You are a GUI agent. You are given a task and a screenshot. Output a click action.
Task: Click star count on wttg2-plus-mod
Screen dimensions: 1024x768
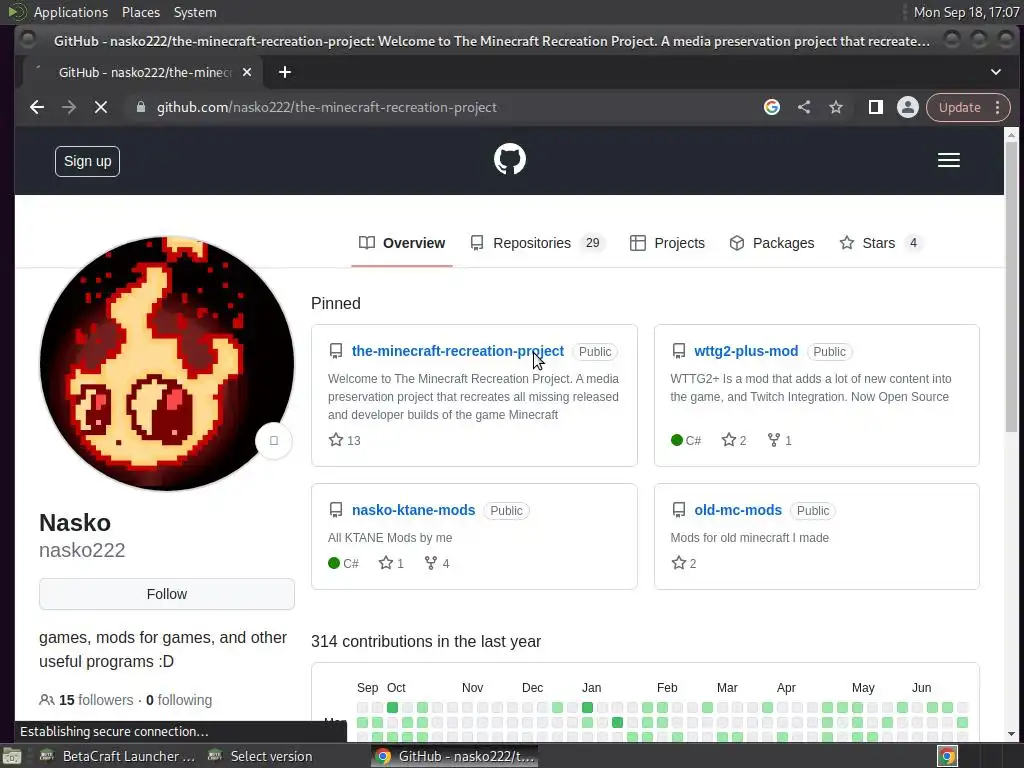pos(734,440)
